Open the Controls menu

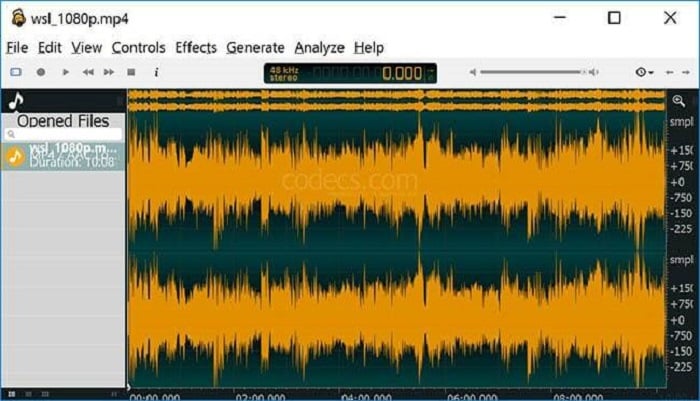click(x=138, y=47)
